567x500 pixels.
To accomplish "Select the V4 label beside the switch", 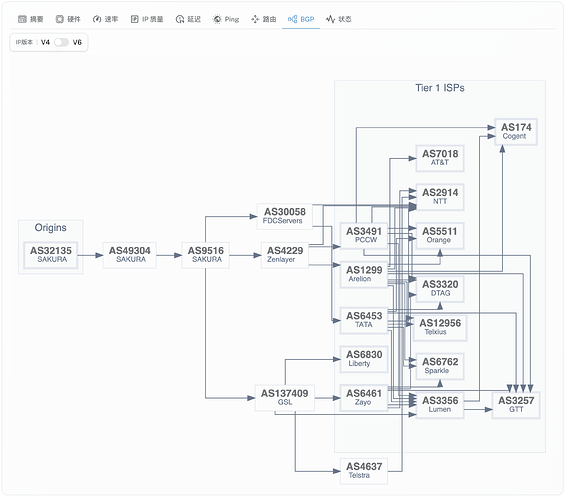I will (x=45, y=42).
